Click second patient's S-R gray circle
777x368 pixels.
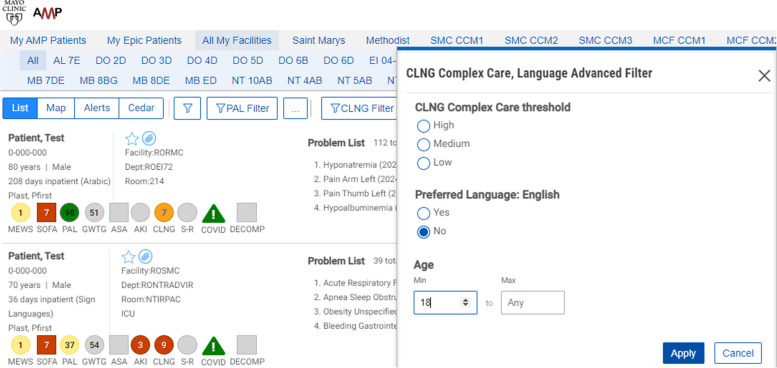coord(187,345)
